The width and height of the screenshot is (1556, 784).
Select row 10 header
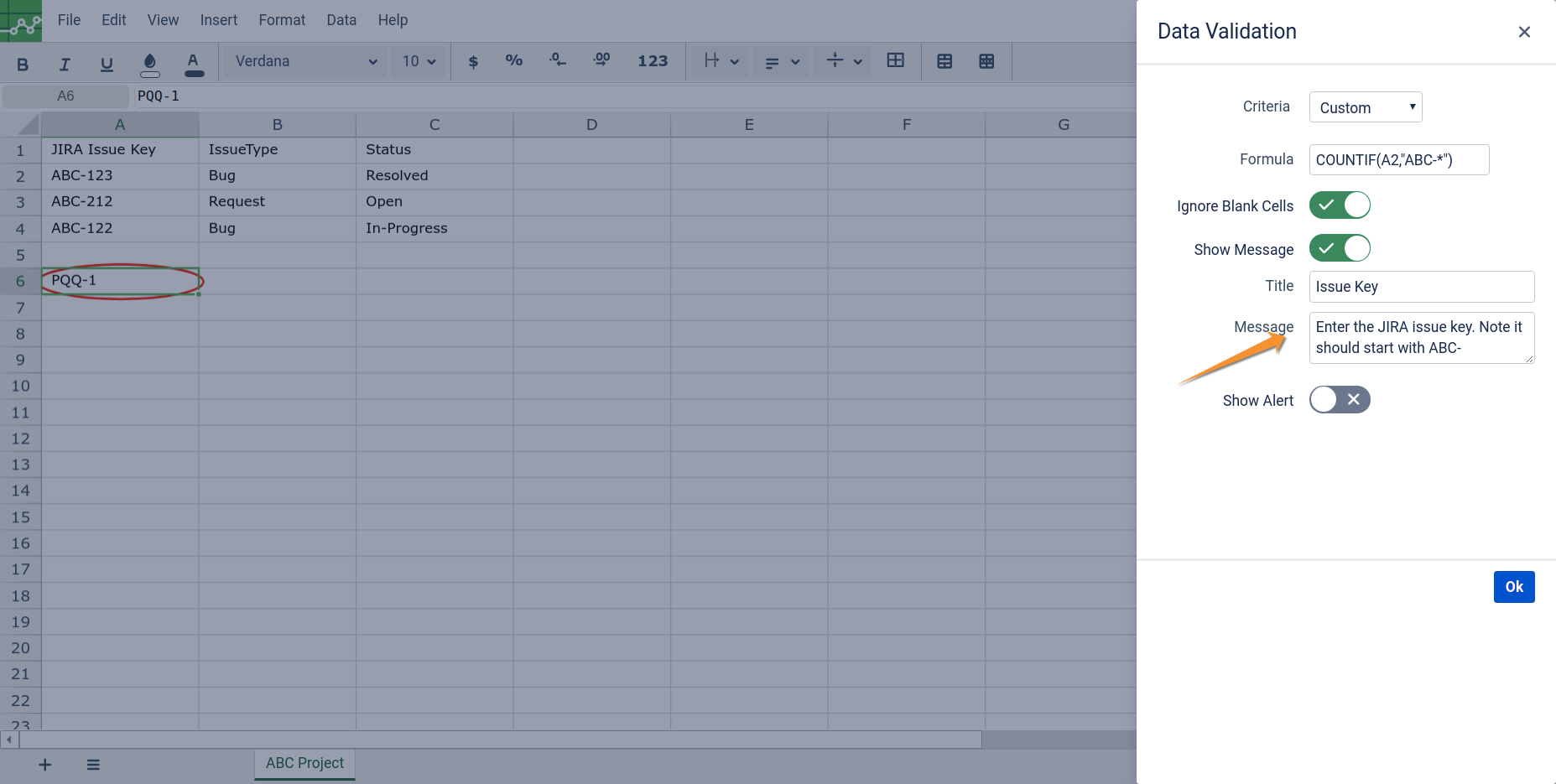20,387
